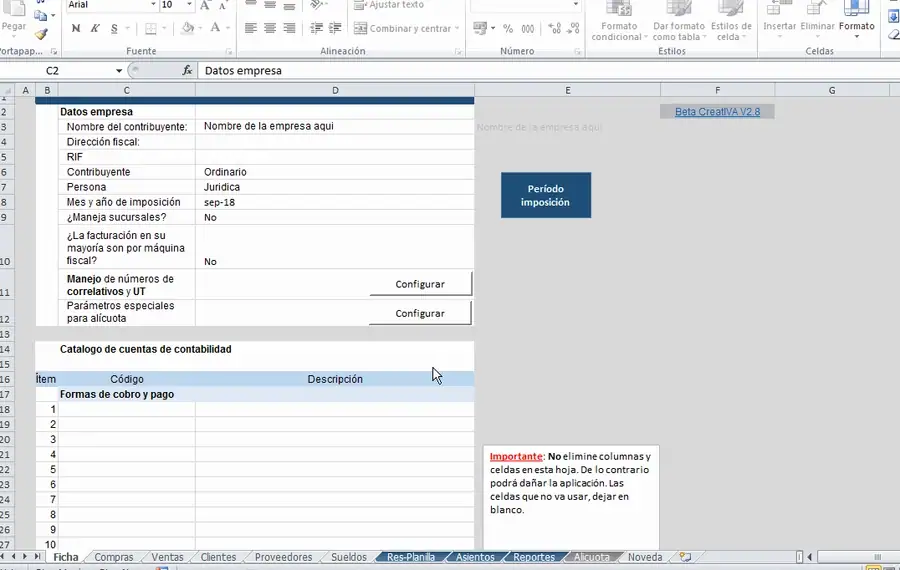This screenshot has height=570, width=900.
Task: Open Estilos de celda menu
Action: click(x=731, y=21)
